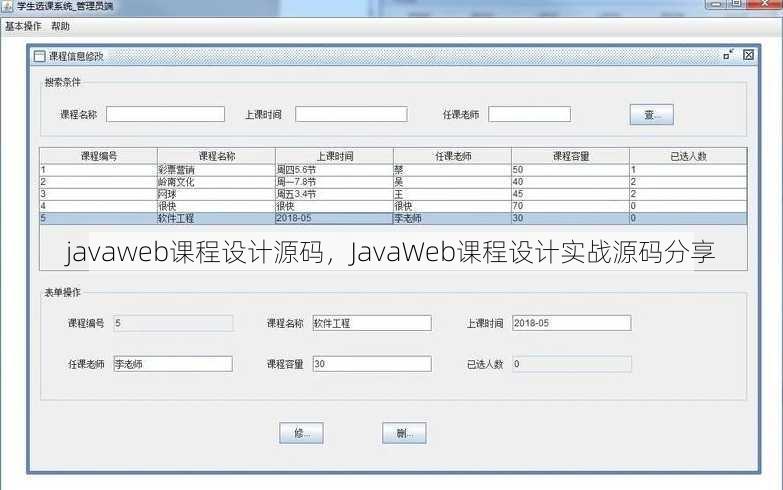The image size is (783, 490).
Task: Click the 周四5.6节 time cell
Action: point(335,170)
